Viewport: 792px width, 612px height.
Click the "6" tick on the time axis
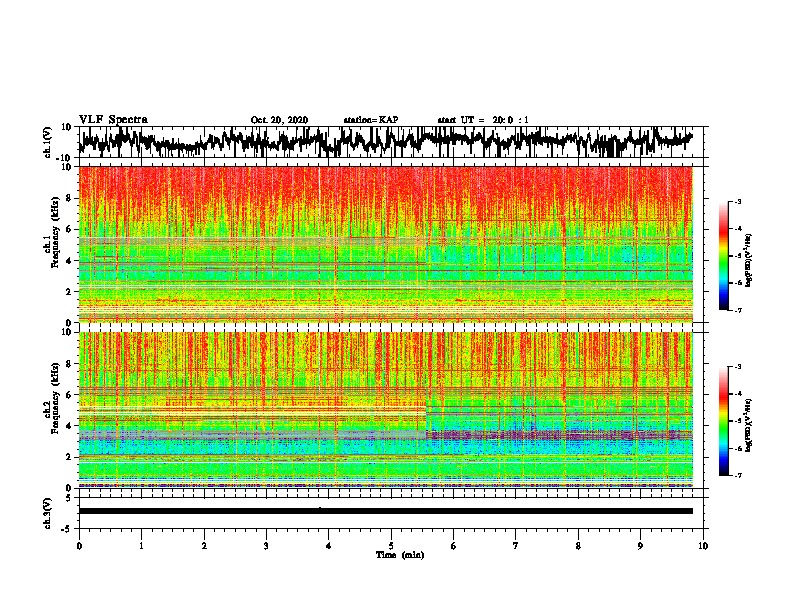point(454,546)
